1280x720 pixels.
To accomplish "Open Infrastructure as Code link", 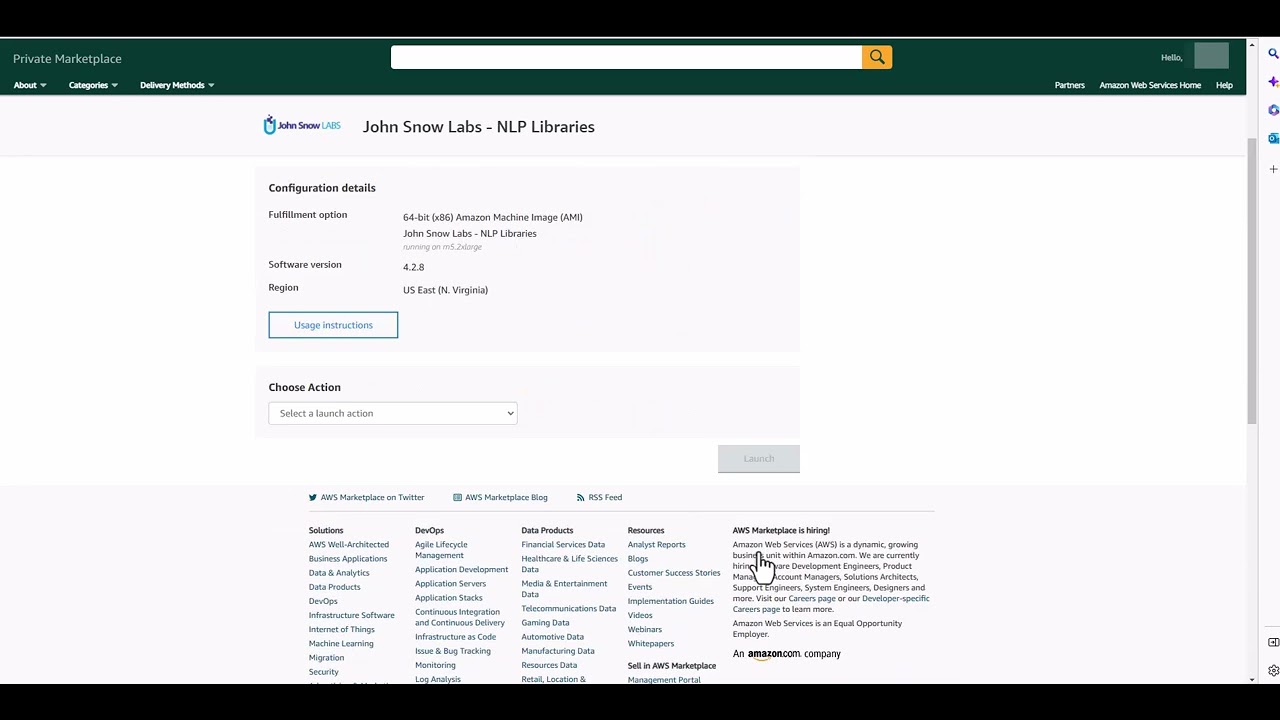I will pyautogui.click(x=455, y=637).
